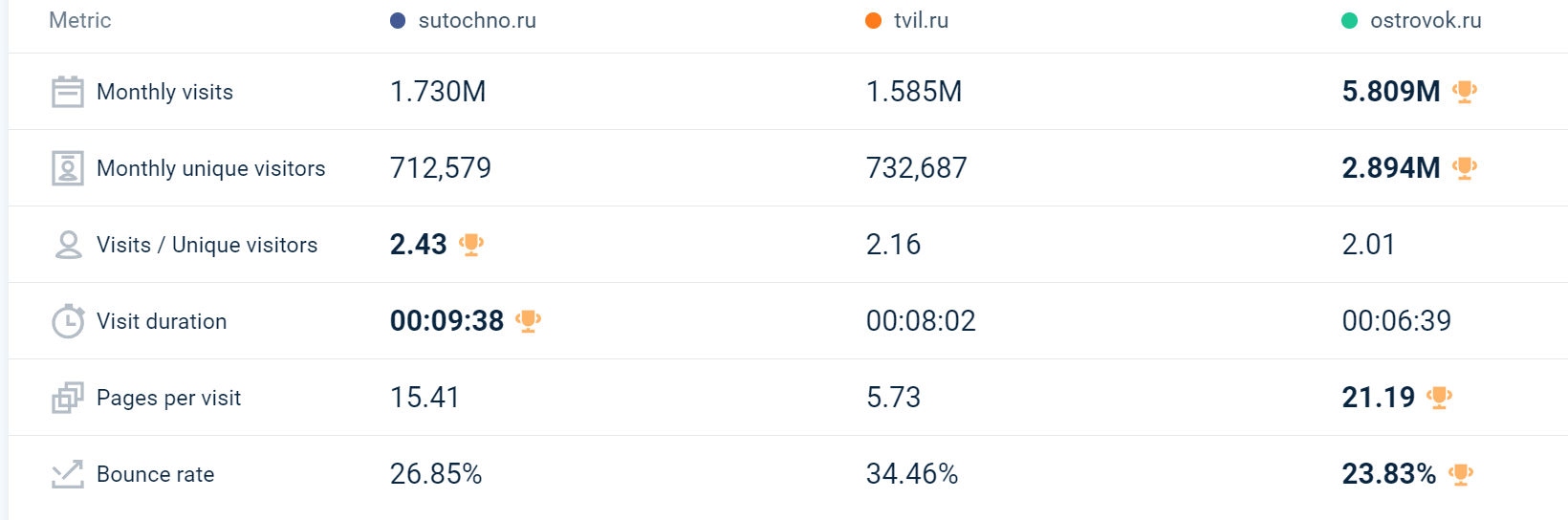Click trophy icon beside 21.19 pages
This screenshot has height=520, width=1568.
[1439, 398]
